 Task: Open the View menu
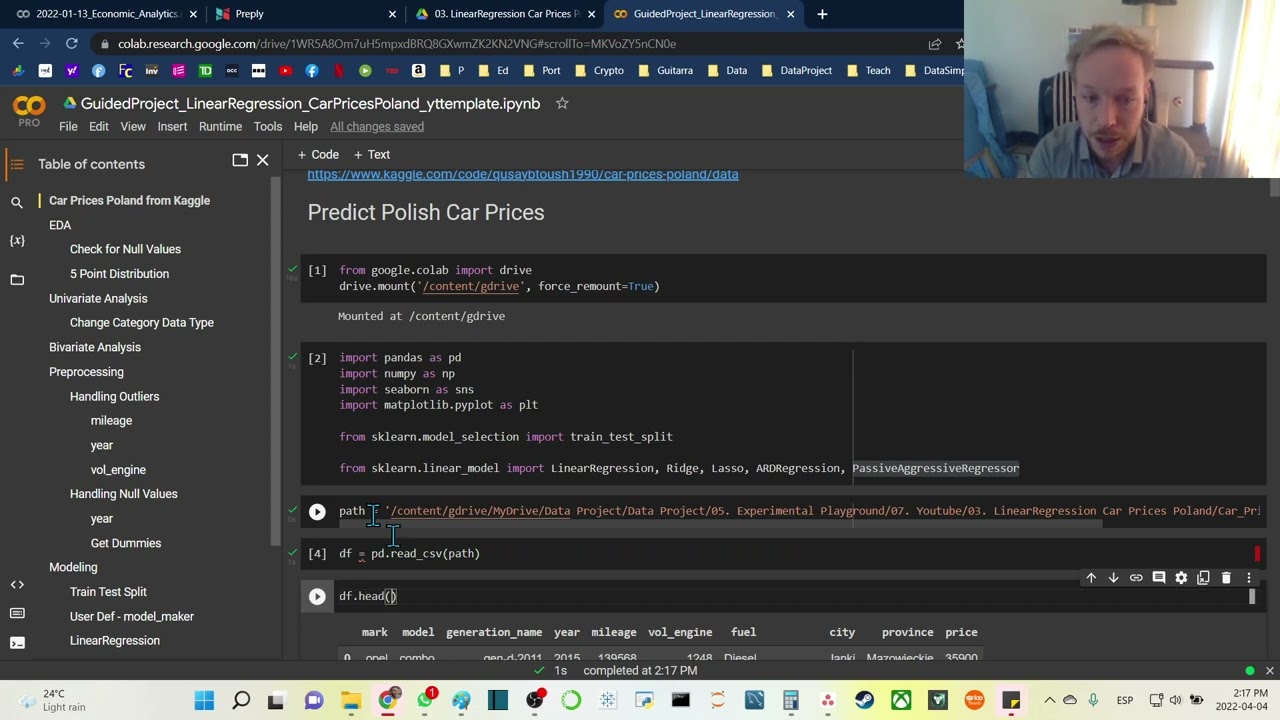coord(133,127)
